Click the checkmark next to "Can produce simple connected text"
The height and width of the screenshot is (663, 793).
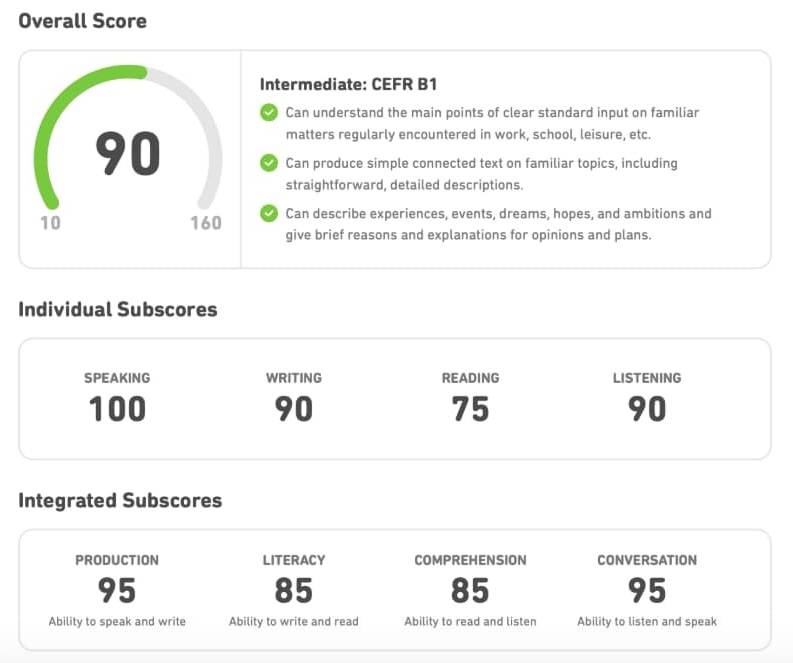pyautogui.click(x=268, y=163)
